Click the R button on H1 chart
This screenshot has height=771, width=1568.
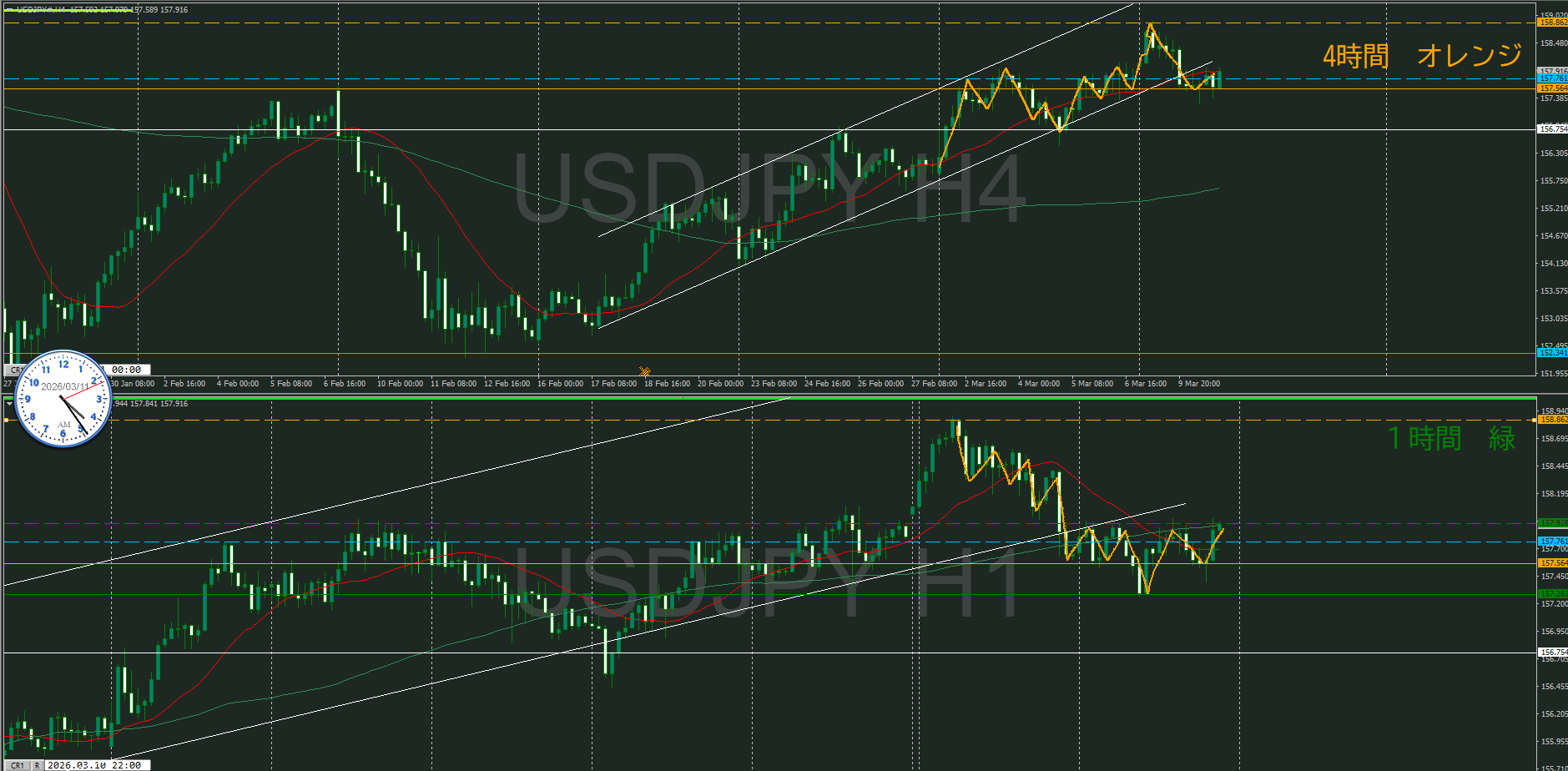tap(37, 765)
